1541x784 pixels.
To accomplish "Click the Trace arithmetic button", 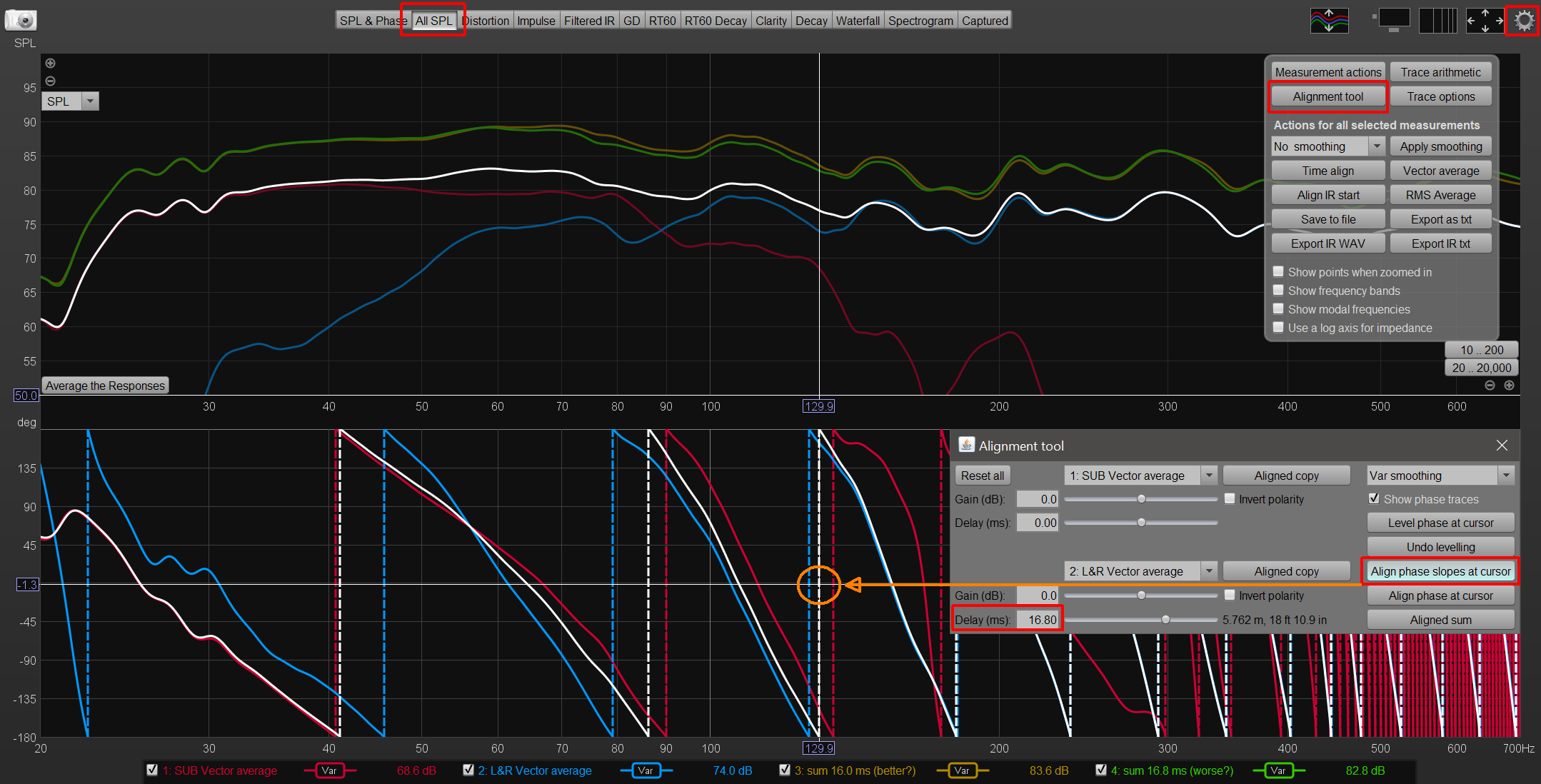I will pyautogui.click(x=1441, y=72).
